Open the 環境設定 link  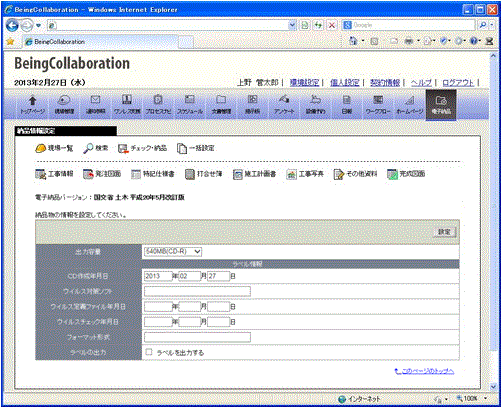click(304, 82)
